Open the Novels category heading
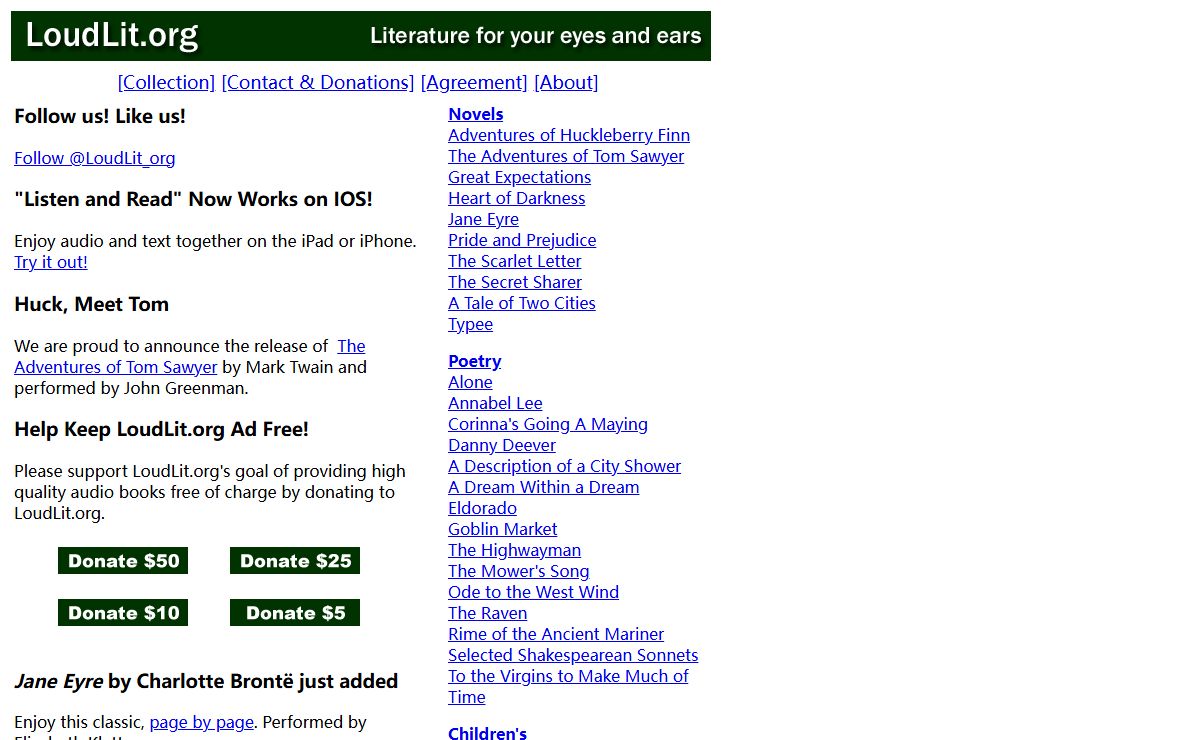The width and height of the screenshot is (1200, 740). [x=476, y=114]
